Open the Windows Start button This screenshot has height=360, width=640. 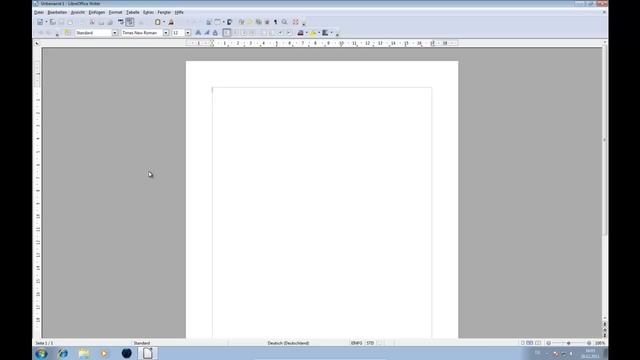[x=42, y=353]
